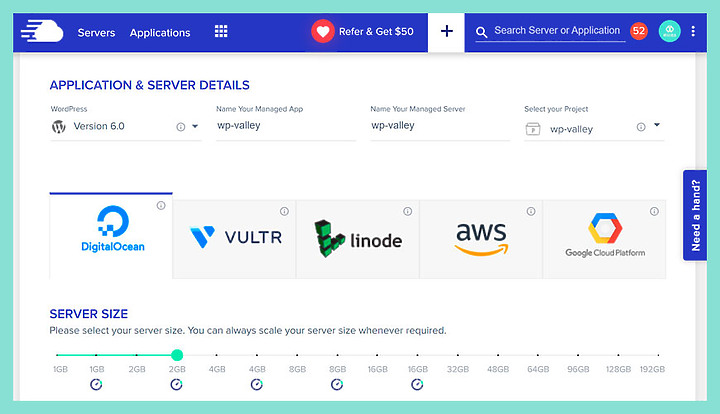Select the Vultr provider
720x414 pixels.
(235, 239)
